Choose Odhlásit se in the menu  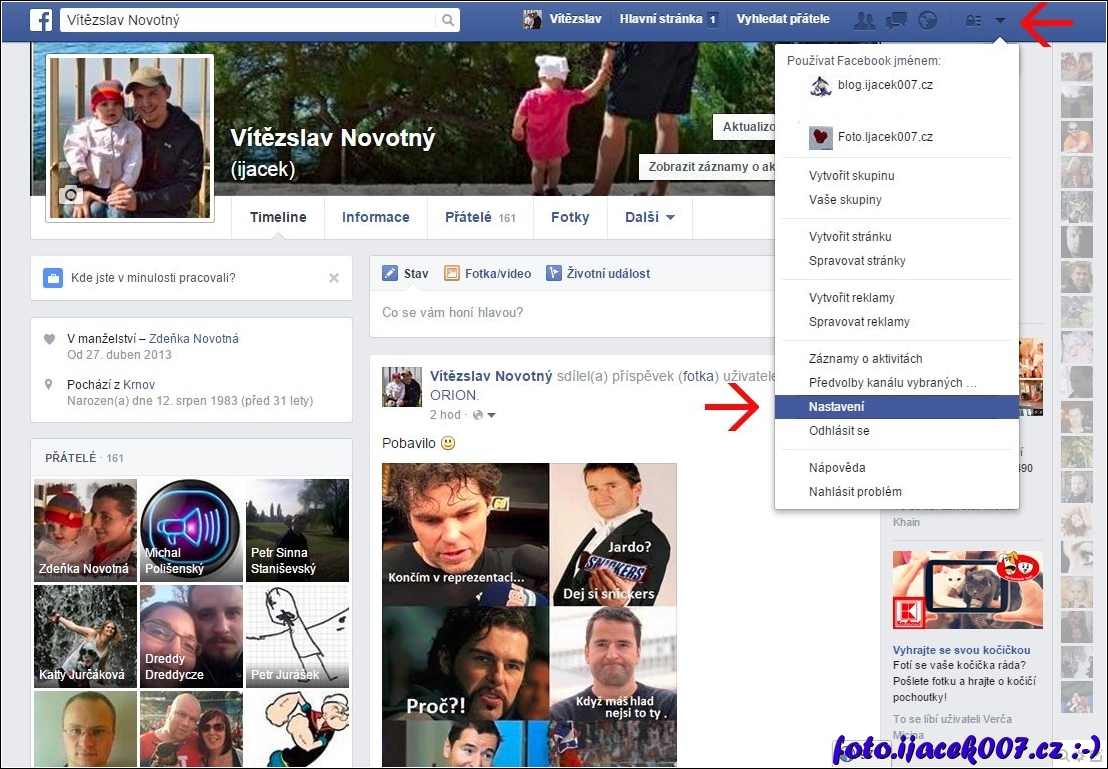pos(839,431)
